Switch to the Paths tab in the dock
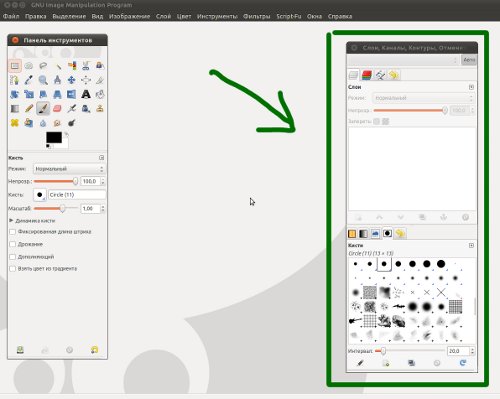This screenshot has height=399, width=500. tap(380, 75)
